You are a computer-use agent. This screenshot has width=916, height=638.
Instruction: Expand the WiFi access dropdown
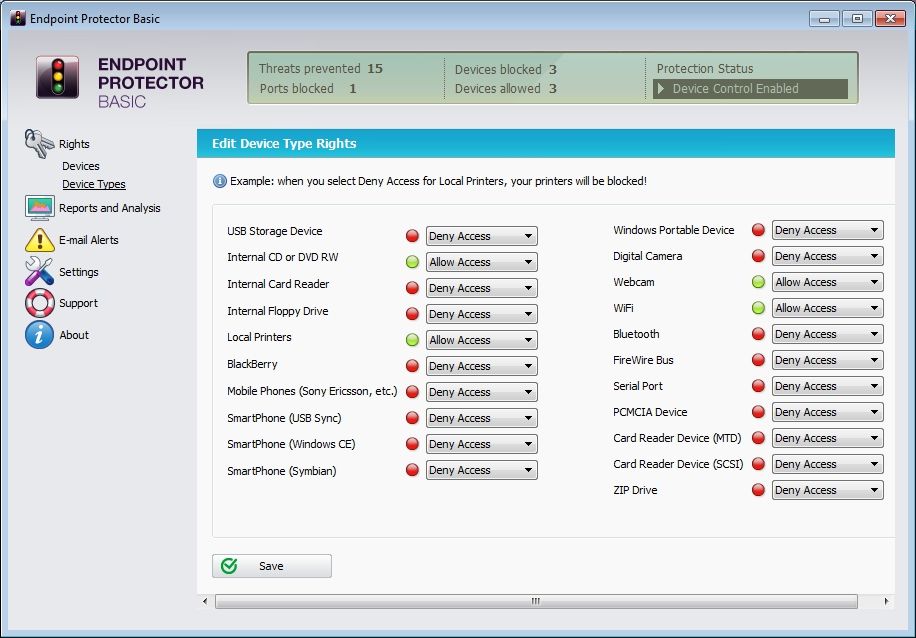(x=827, y=308)
